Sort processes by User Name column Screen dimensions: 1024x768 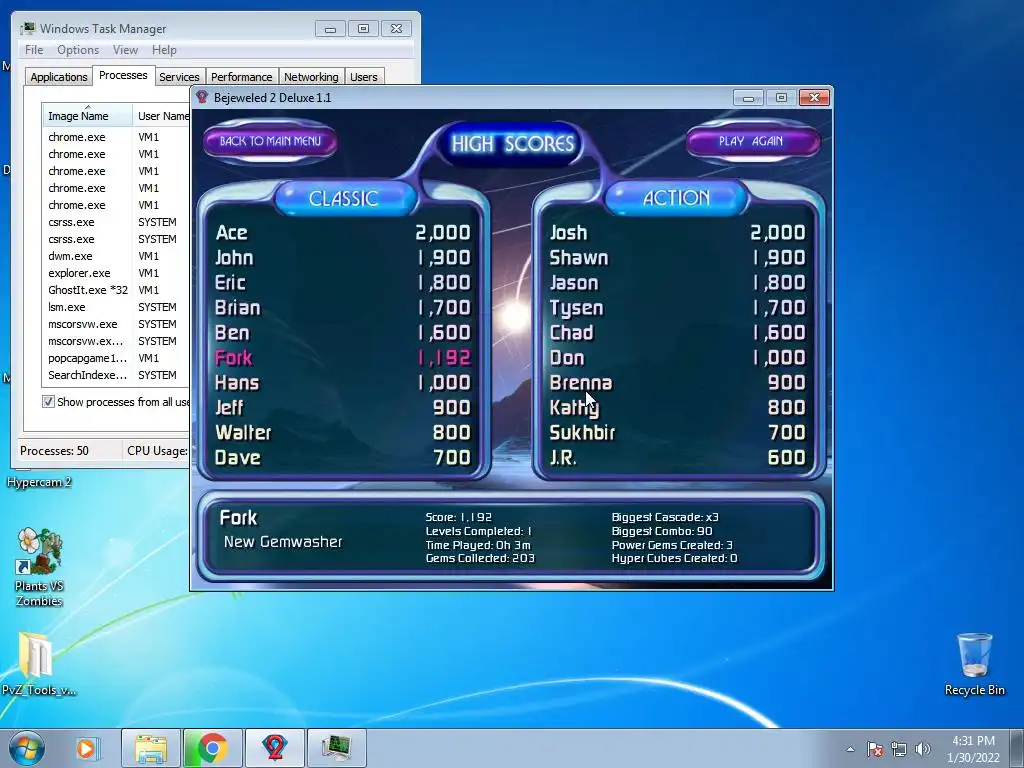(x=163, y=116)
